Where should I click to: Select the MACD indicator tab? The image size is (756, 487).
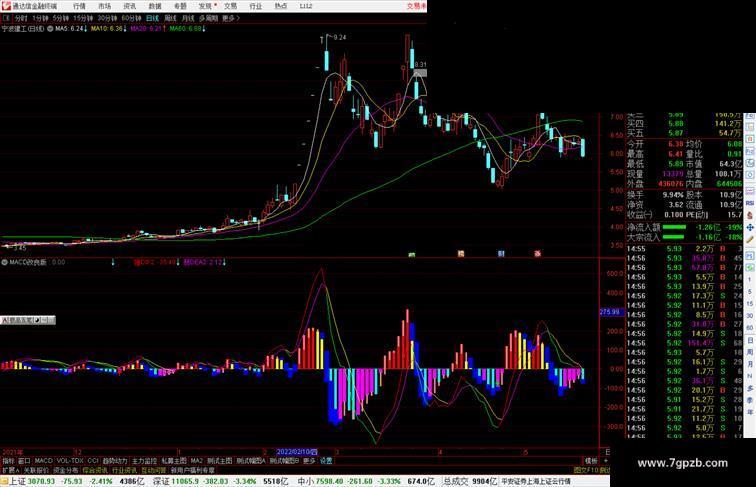(43, 461)
